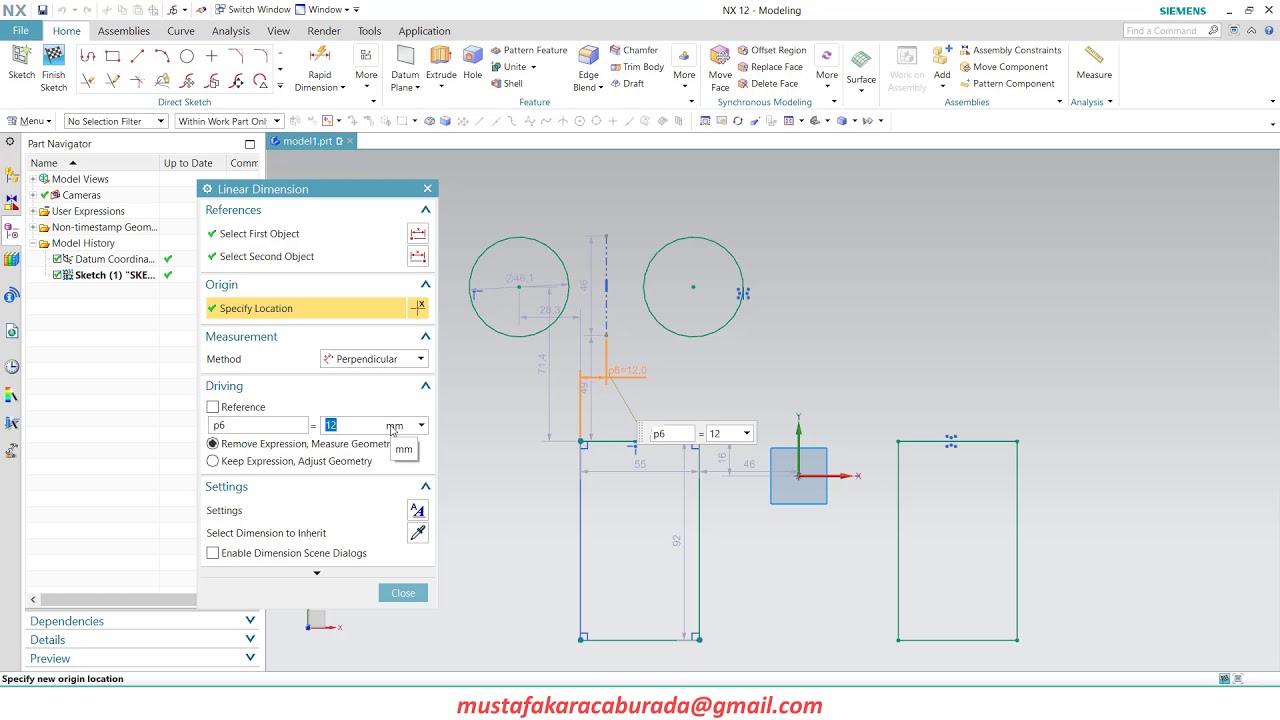
Task: Choose the Trim Body command
Action: (636, 67)
